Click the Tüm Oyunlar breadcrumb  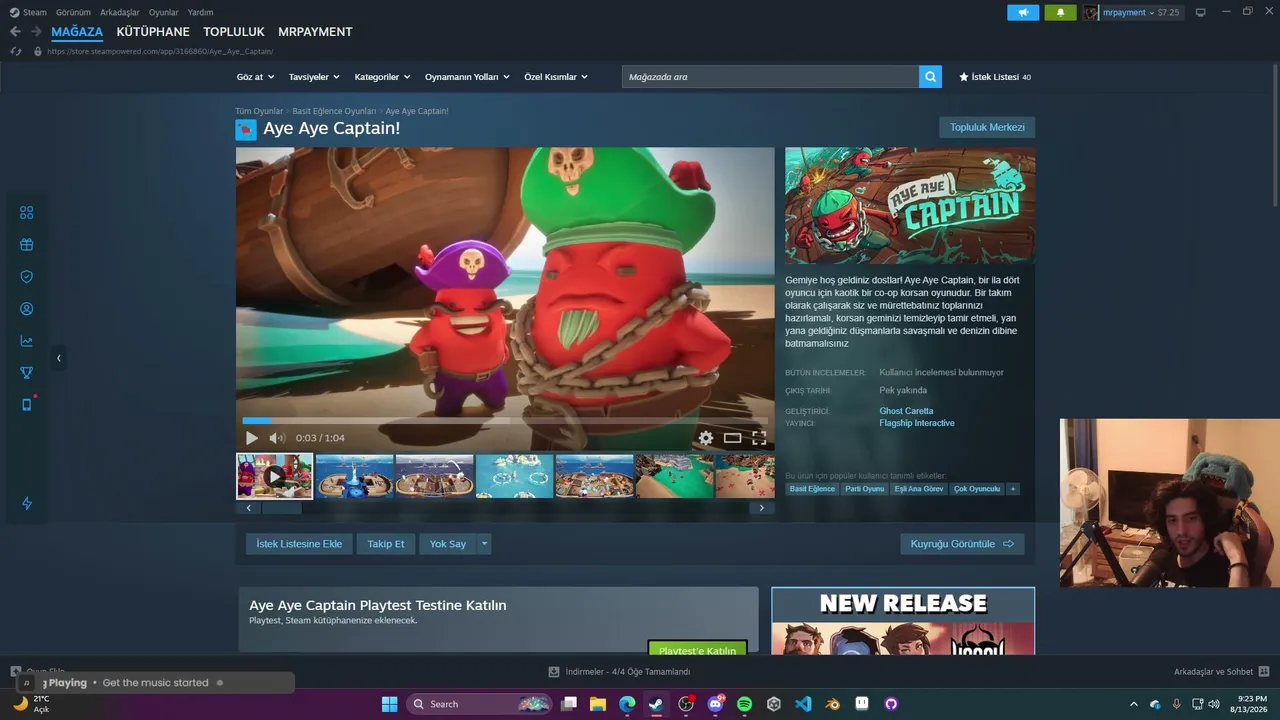click(259, 111)
